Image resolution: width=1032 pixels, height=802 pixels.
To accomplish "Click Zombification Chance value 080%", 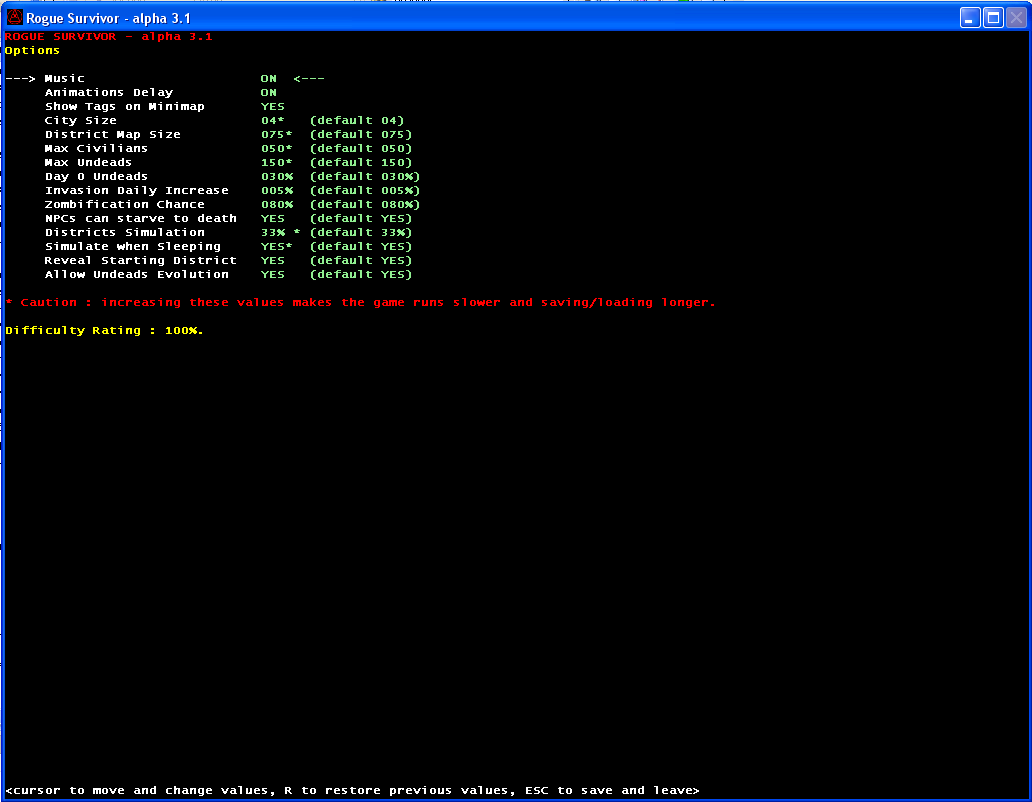I will point(277,204).
